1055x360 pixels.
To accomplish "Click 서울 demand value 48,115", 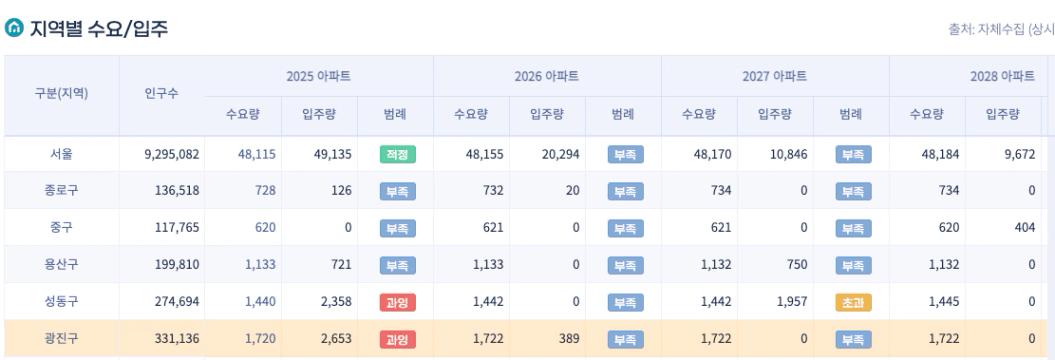I will (x=256, y=154).
